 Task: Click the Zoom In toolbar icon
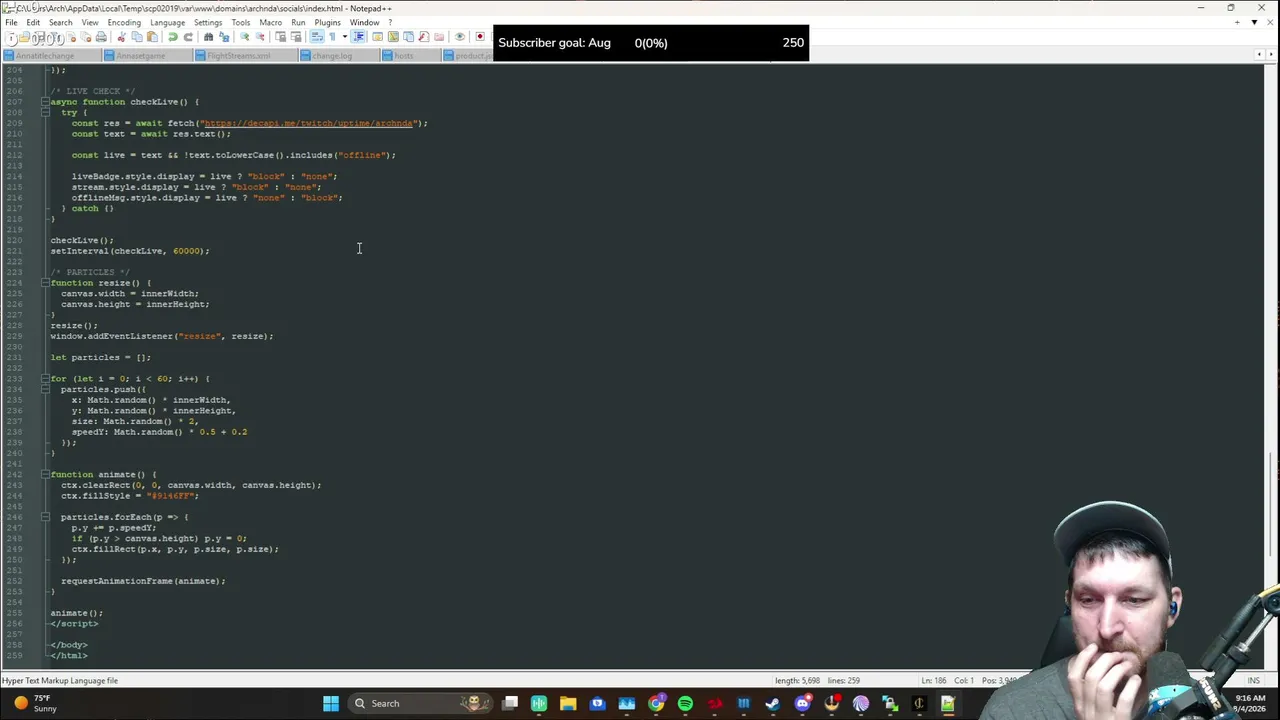245,38
